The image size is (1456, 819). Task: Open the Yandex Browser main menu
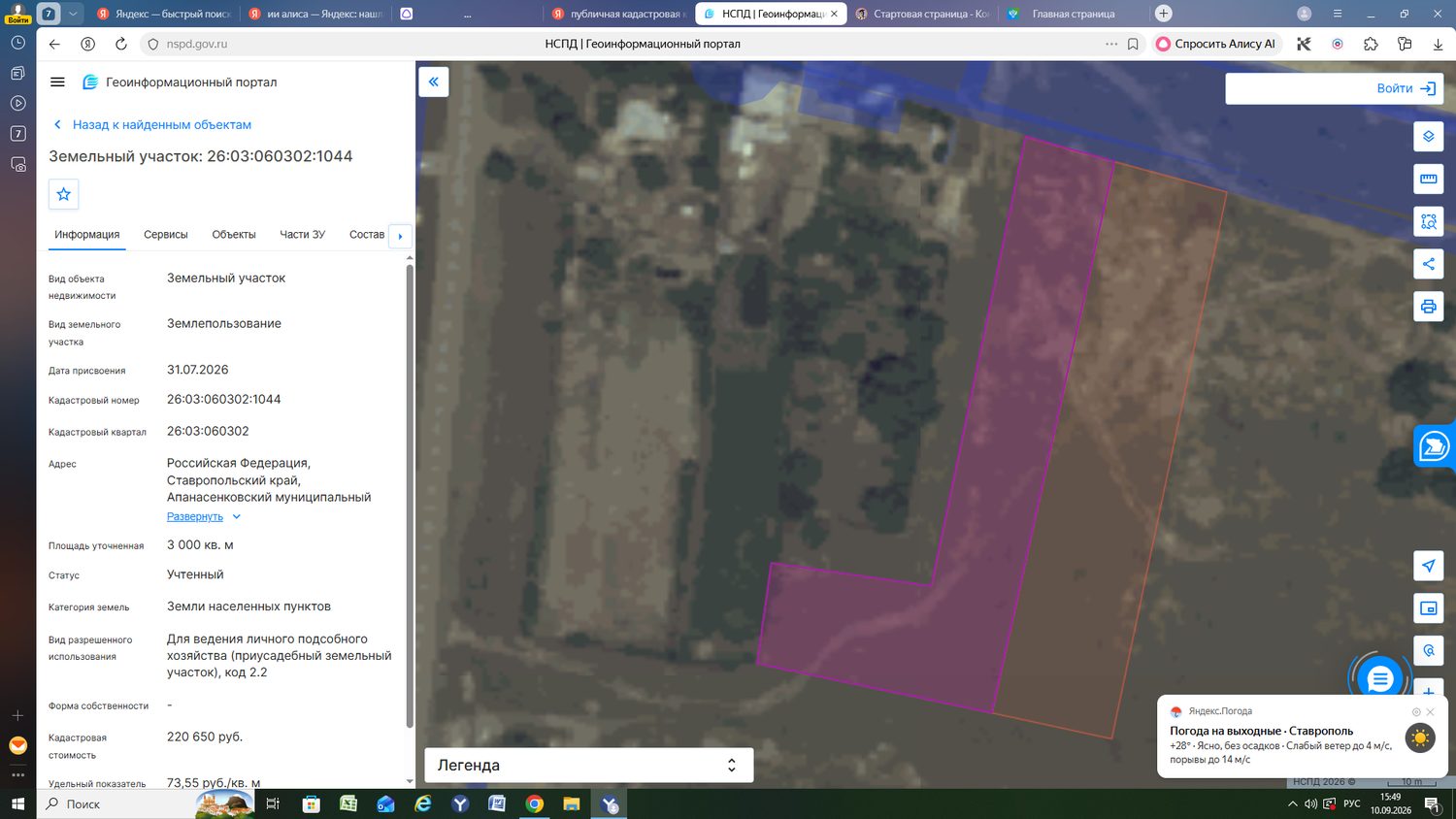coord(1338,14)
